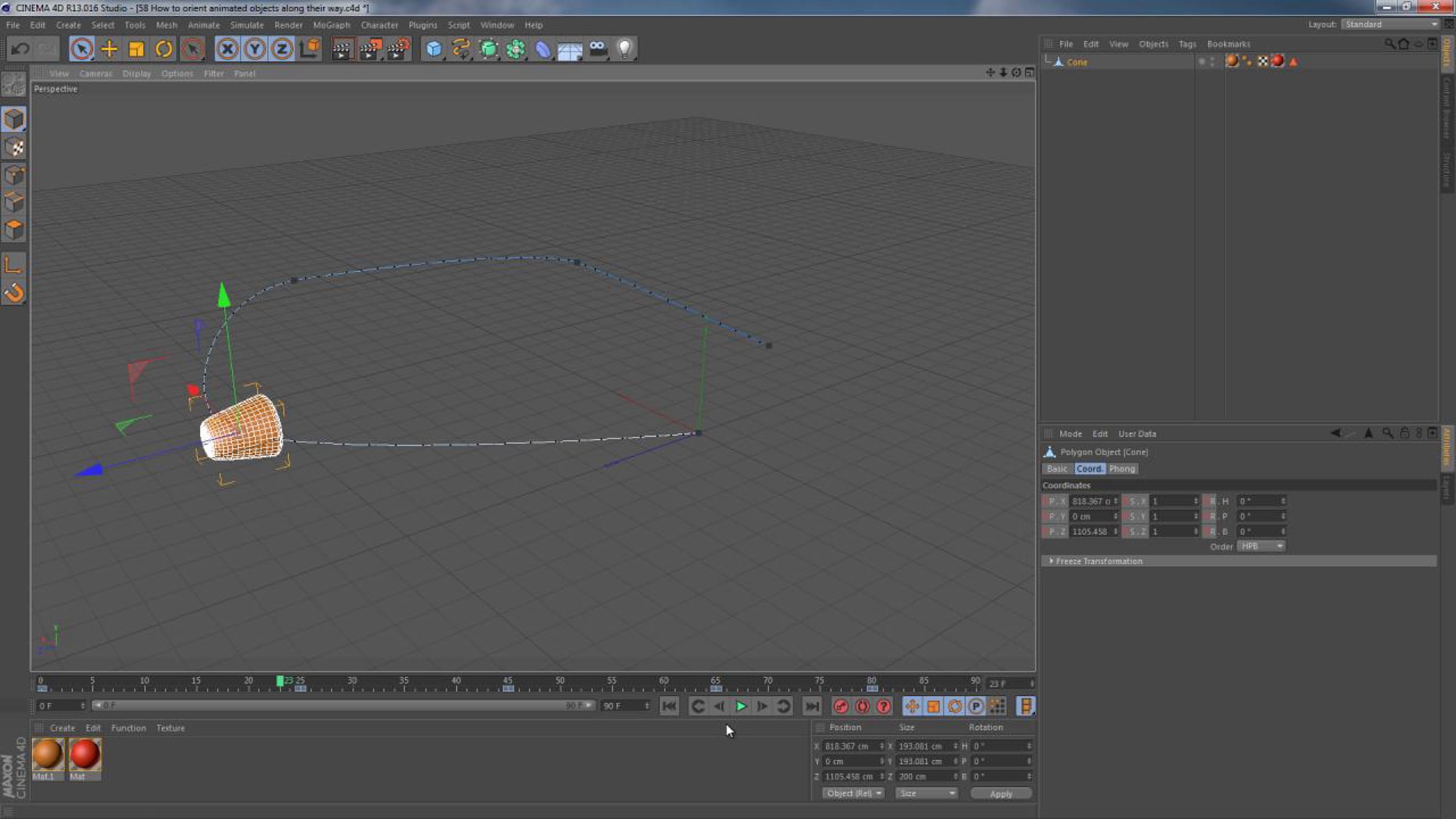Click the Axis mode icon

click(x=13, y=265)
